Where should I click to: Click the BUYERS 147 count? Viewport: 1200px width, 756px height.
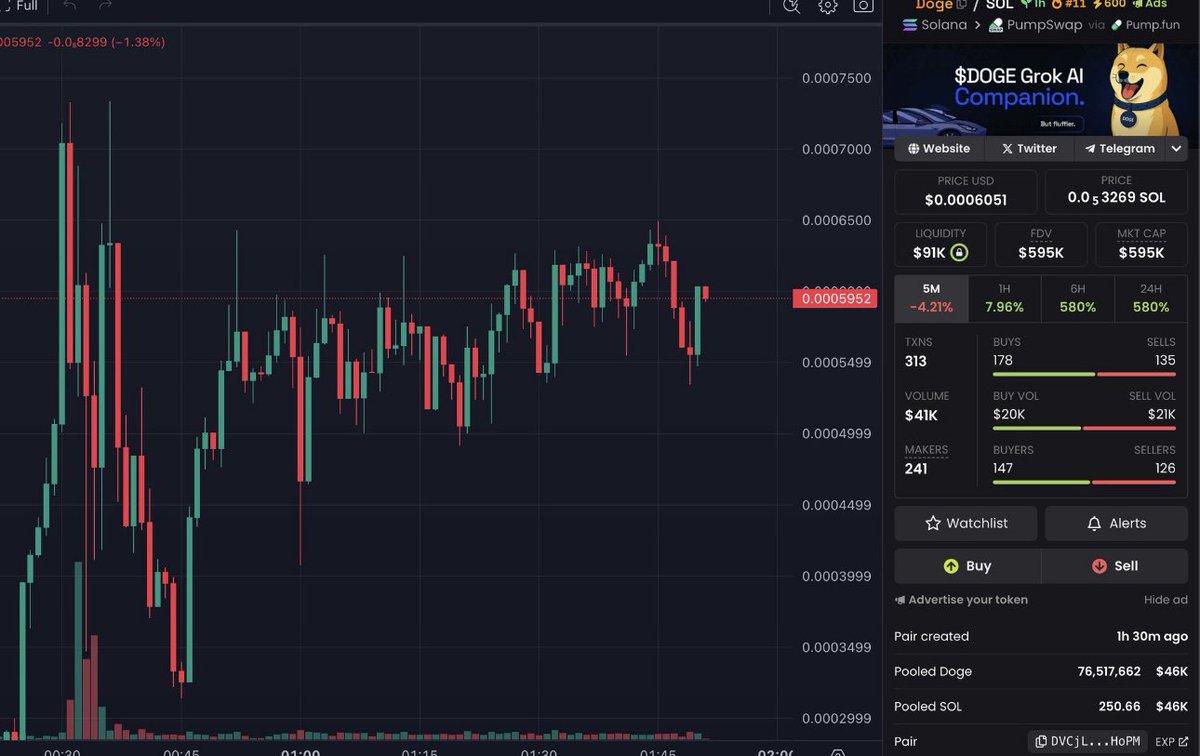click(1003, 468)
